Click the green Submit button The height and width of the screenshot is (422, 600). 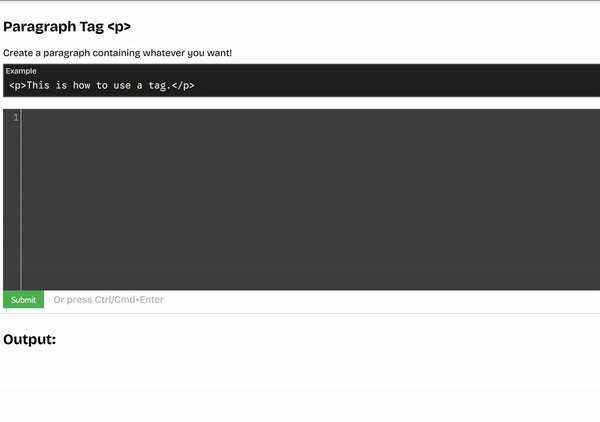pos(23,299)
